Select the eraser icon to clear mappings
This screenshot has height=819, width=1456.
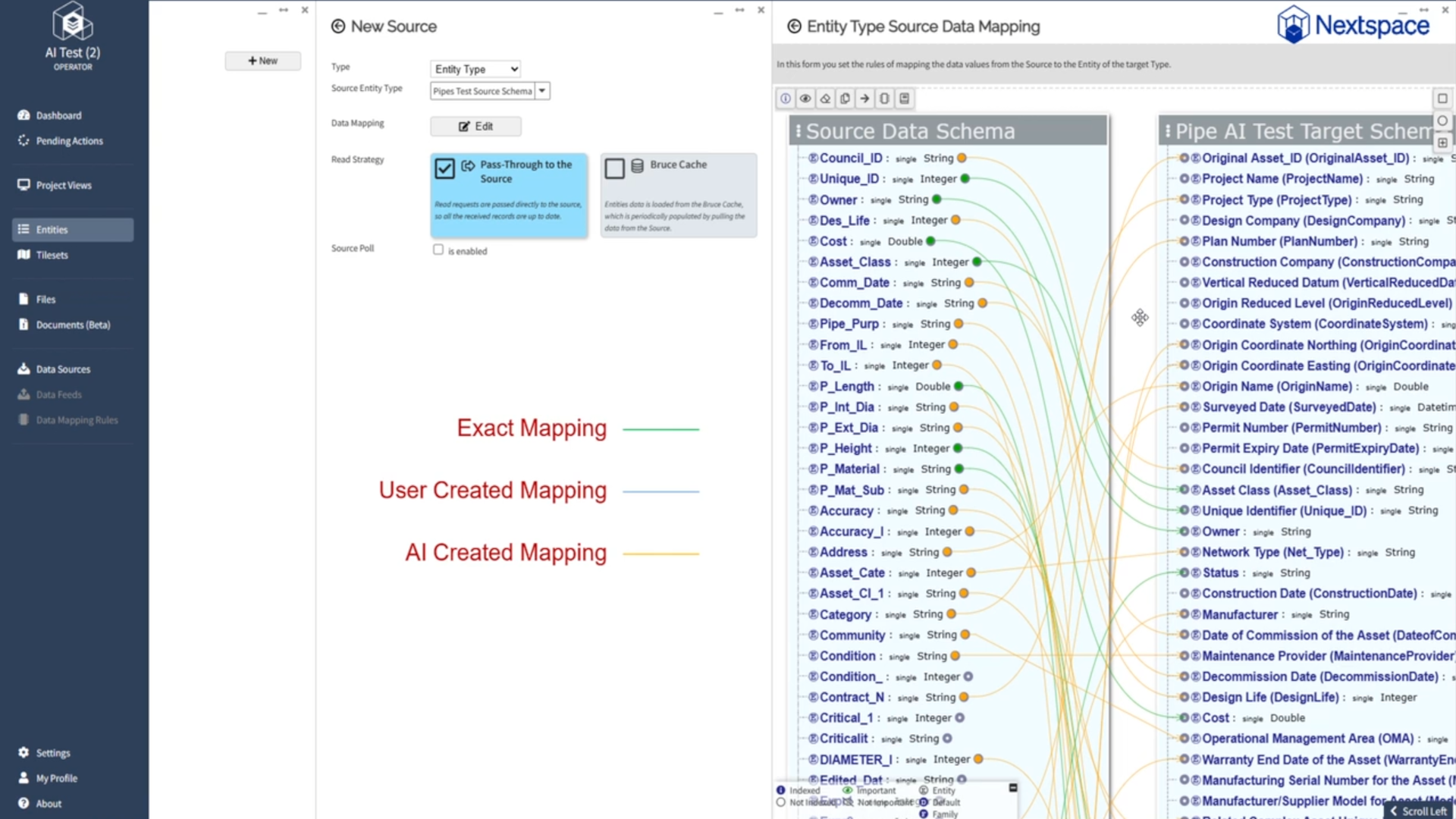825,98
